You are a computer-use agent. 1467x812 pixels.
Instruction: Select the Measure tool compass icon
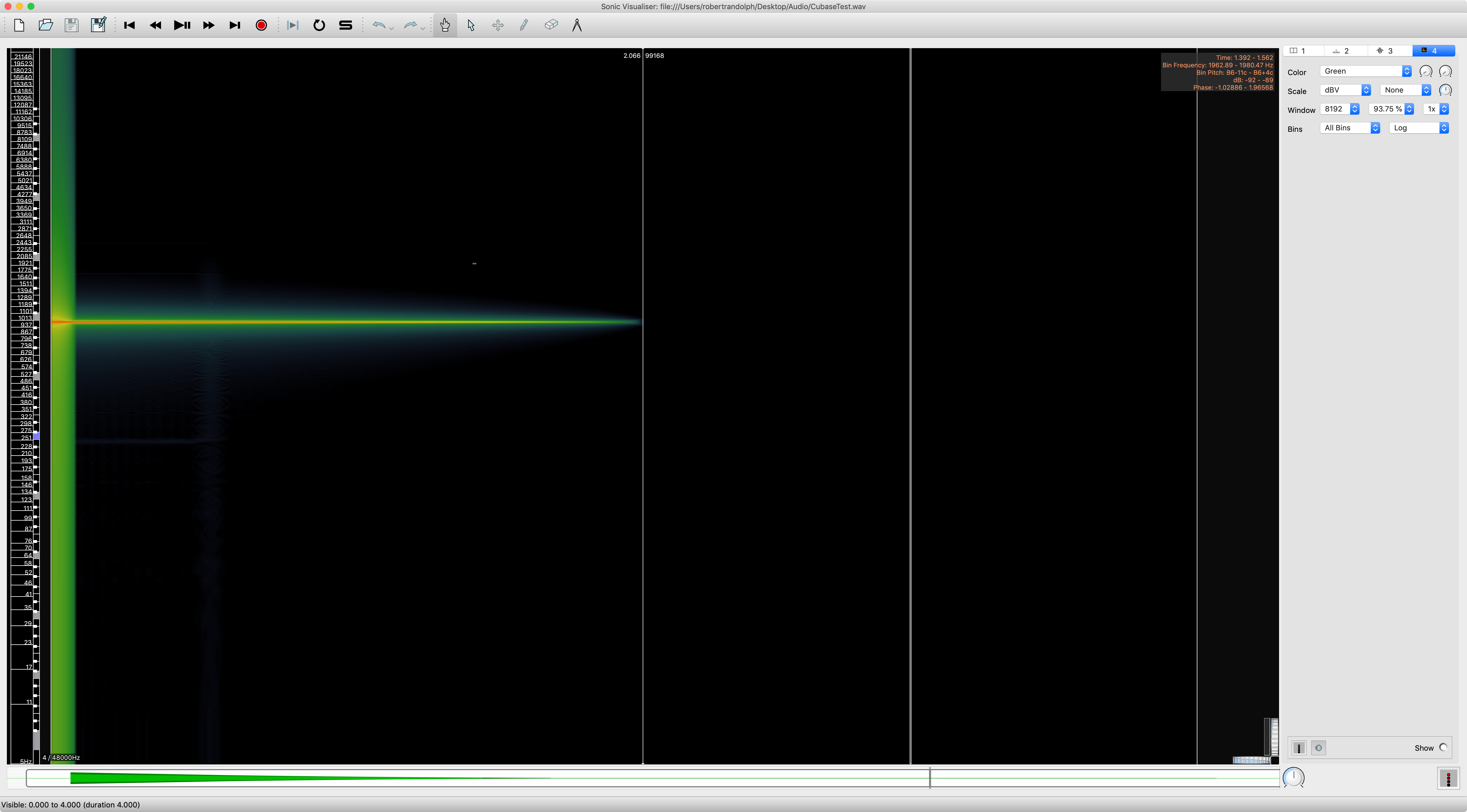pyautogui.click(x=577, y=25)
